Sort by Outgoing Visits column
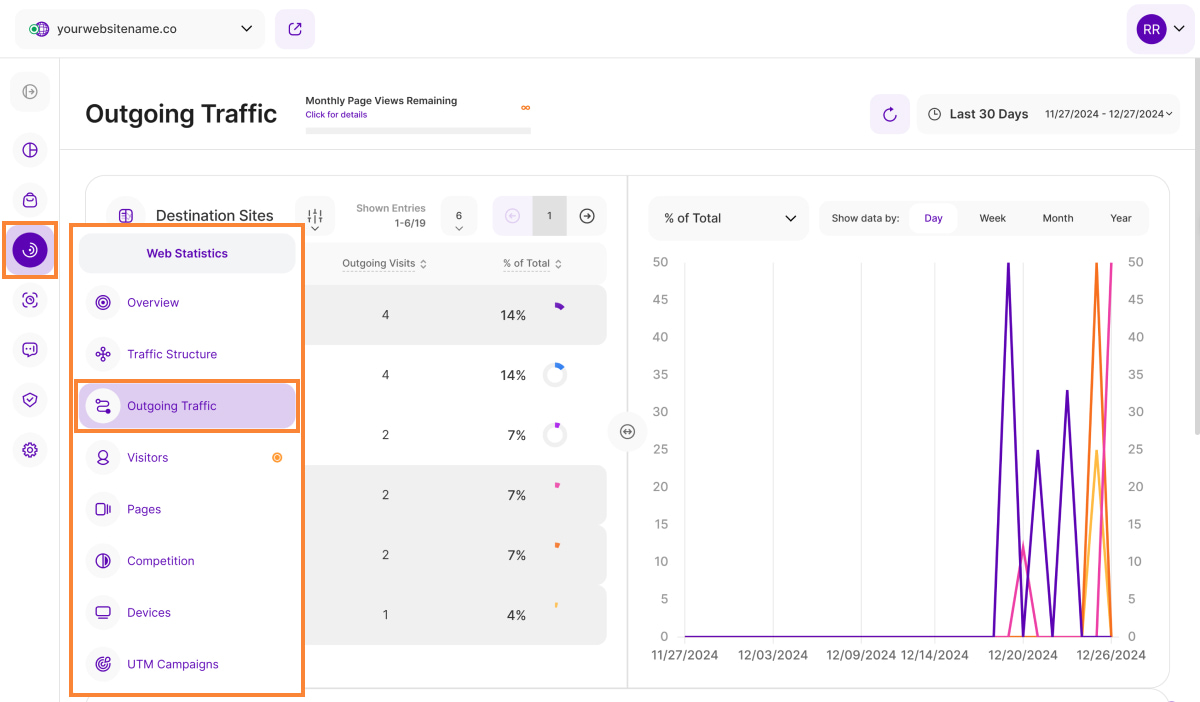 pos(386,264)
